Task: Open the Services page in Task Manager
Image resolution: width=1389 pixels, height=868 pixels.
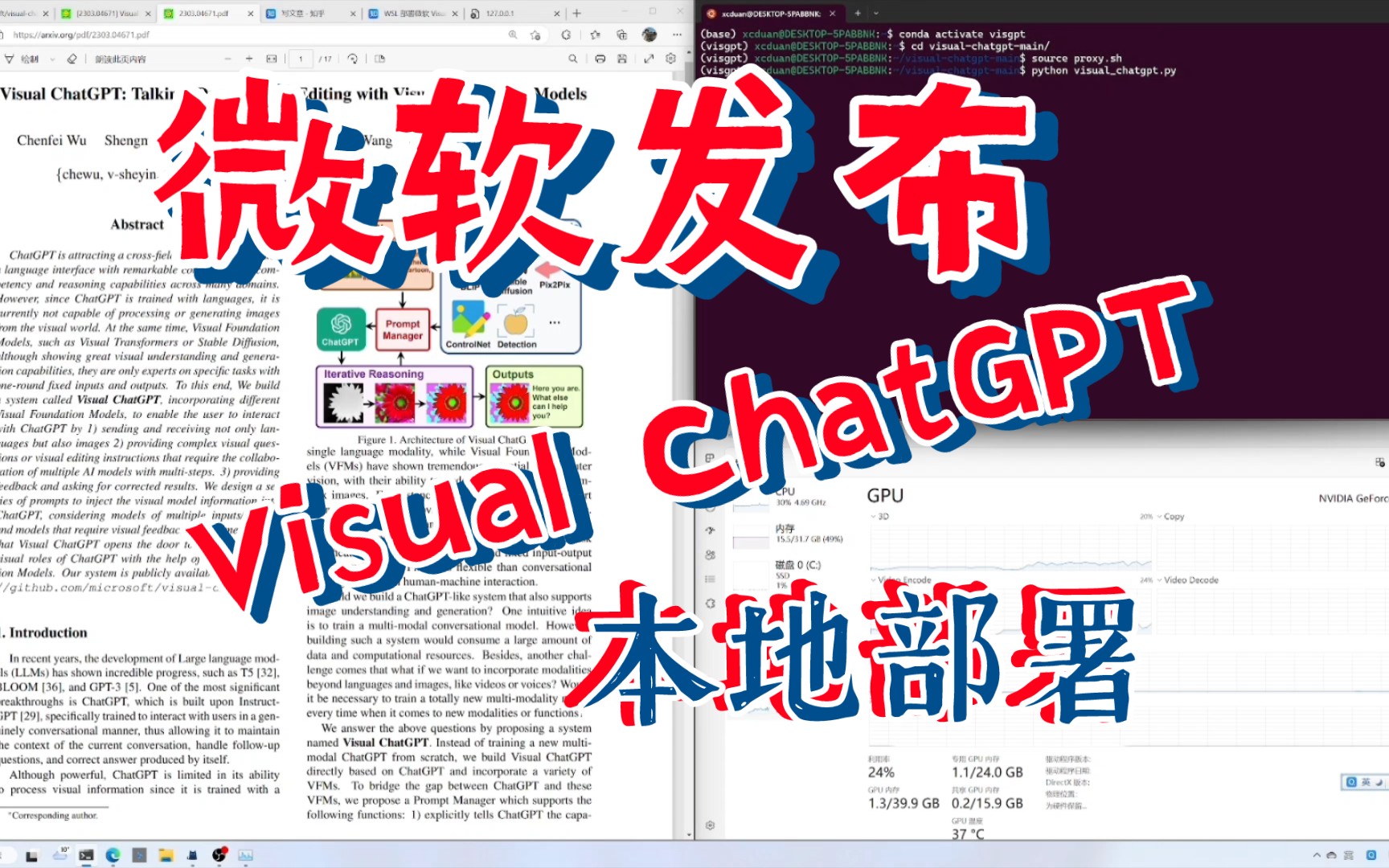Action: [x=710, y=603]
